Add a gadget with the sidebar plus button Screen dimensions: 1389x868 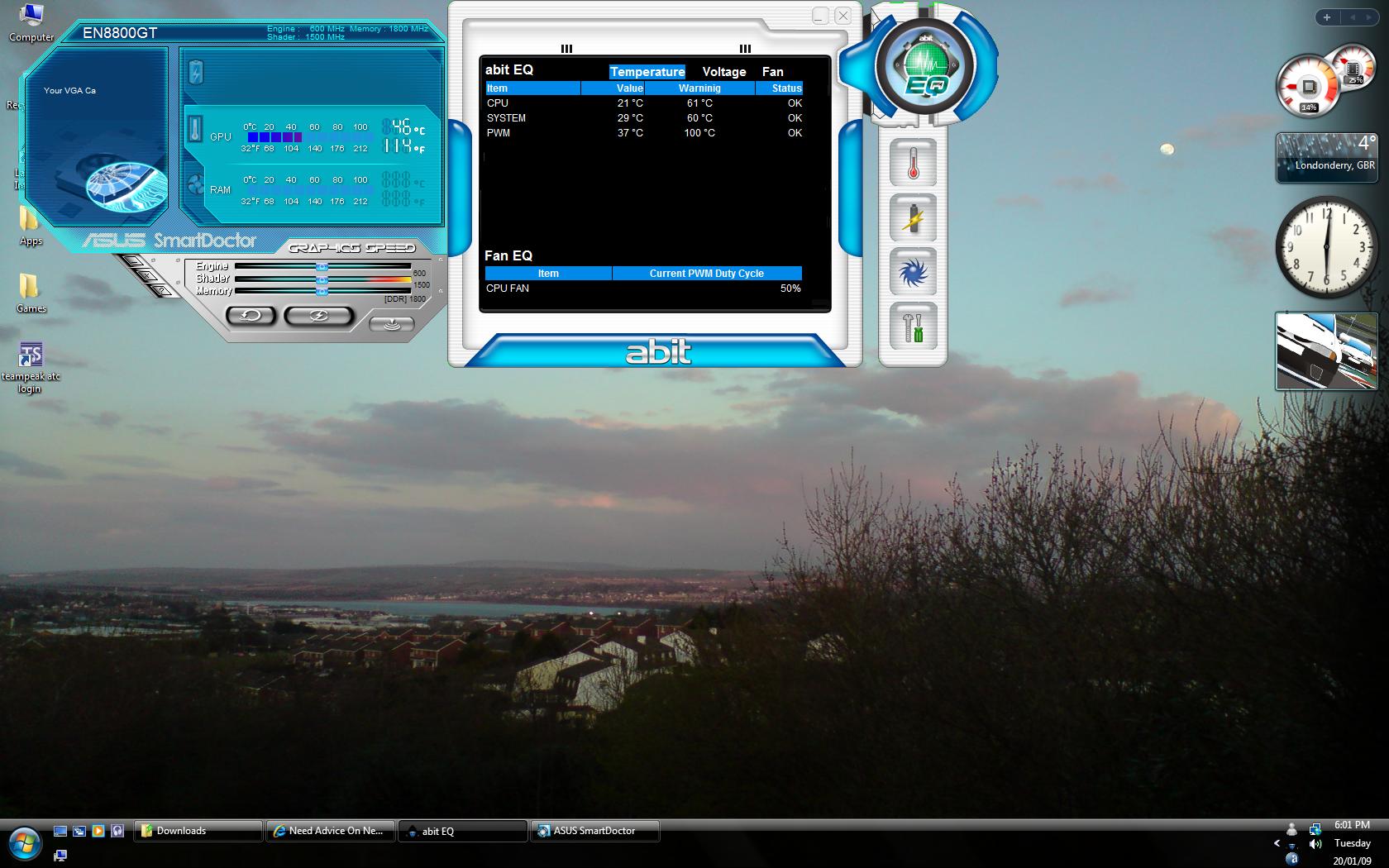(1327, 17)
